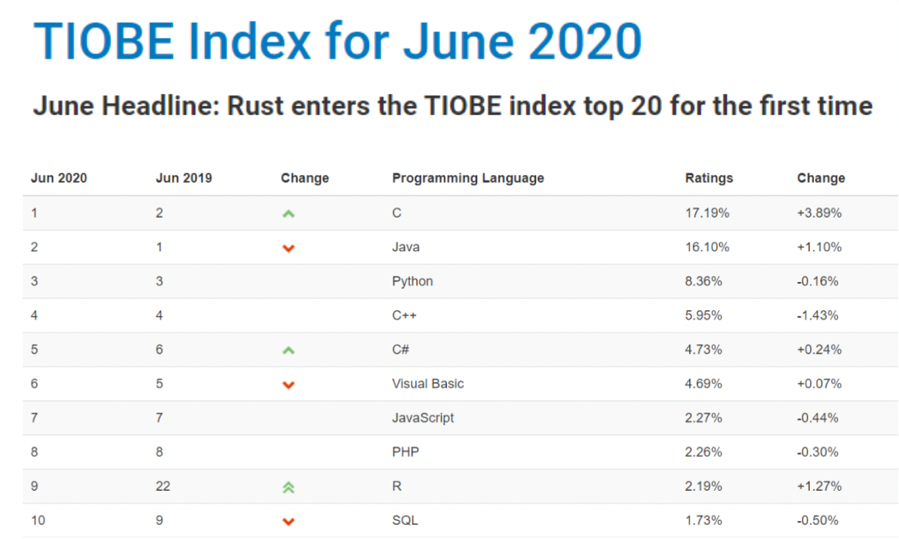The width and height of the screenshot is (899, 539).
Task: Click the +0.24% change value
Action: pyautogui.click(x=819, y=350)
